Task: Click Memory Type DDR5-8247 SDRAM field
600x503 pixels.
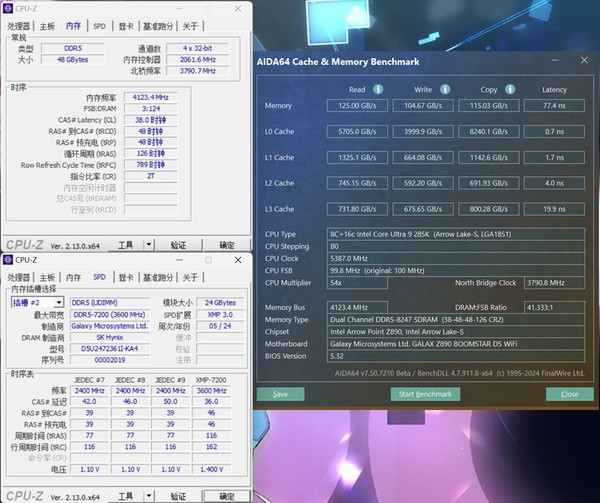Action: (456, 319)
